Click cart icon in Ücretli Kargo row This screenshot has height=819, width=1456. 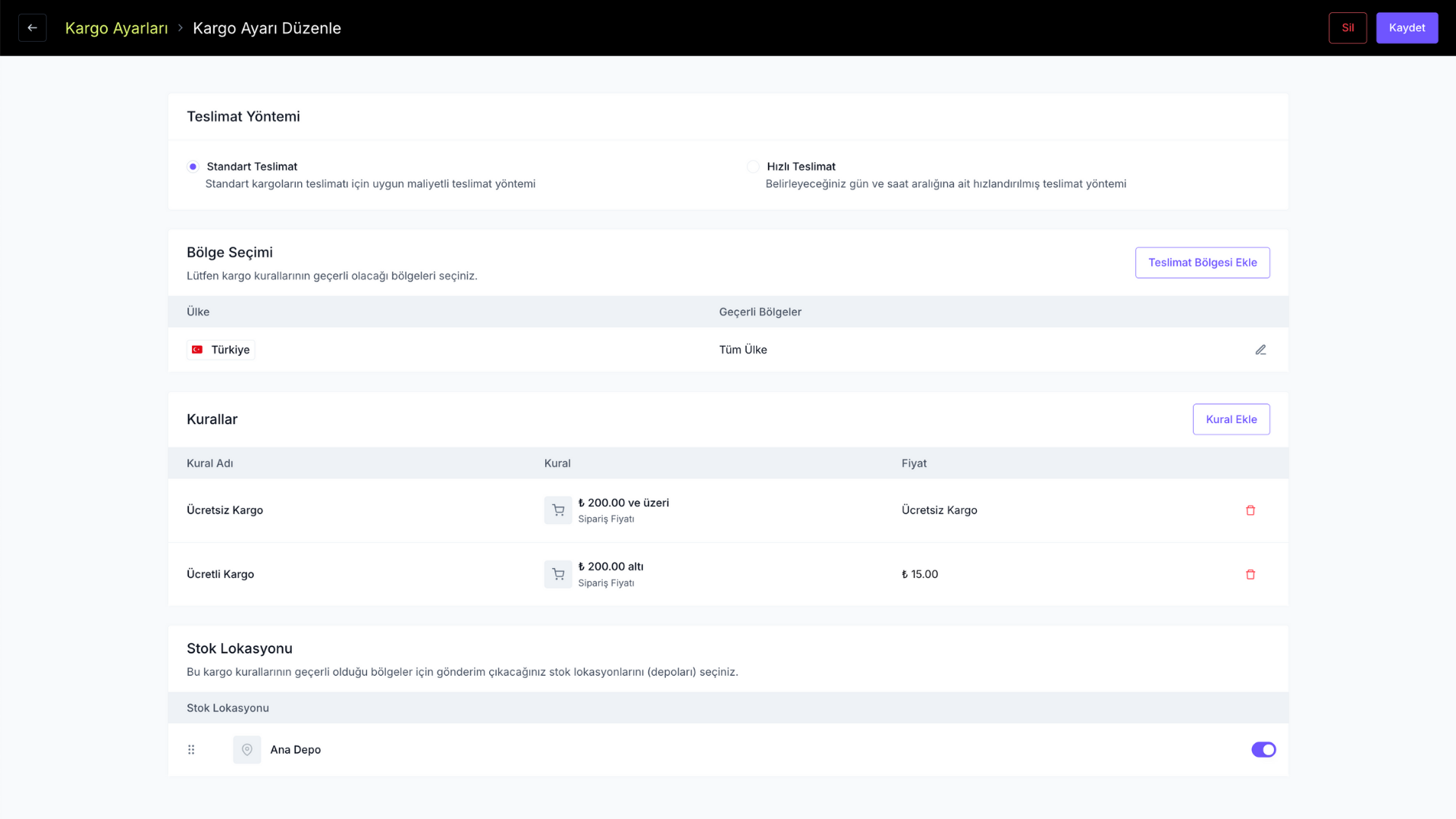click(x=558, y=575)
